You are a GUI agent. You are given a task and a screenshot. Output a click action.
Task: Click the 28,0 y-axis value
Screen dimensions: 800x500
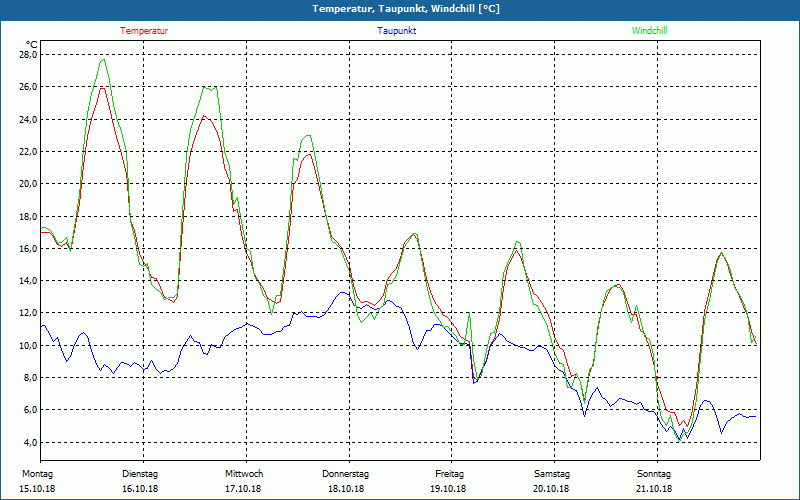click(29, 55)
